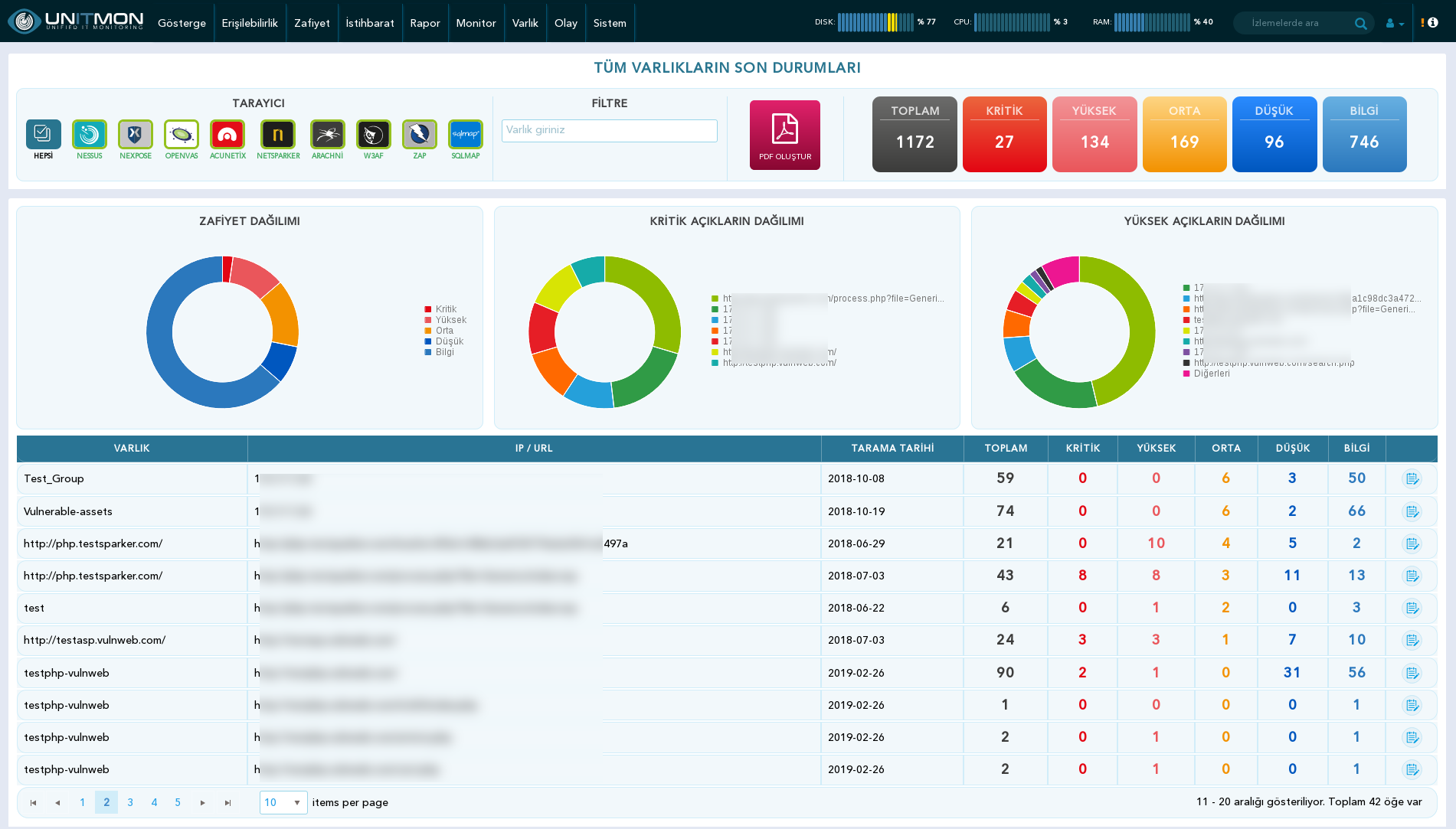Click the red KRİTİK summary card
Viewport: 1456px width, 829px height.
(x=1004, y=134)
